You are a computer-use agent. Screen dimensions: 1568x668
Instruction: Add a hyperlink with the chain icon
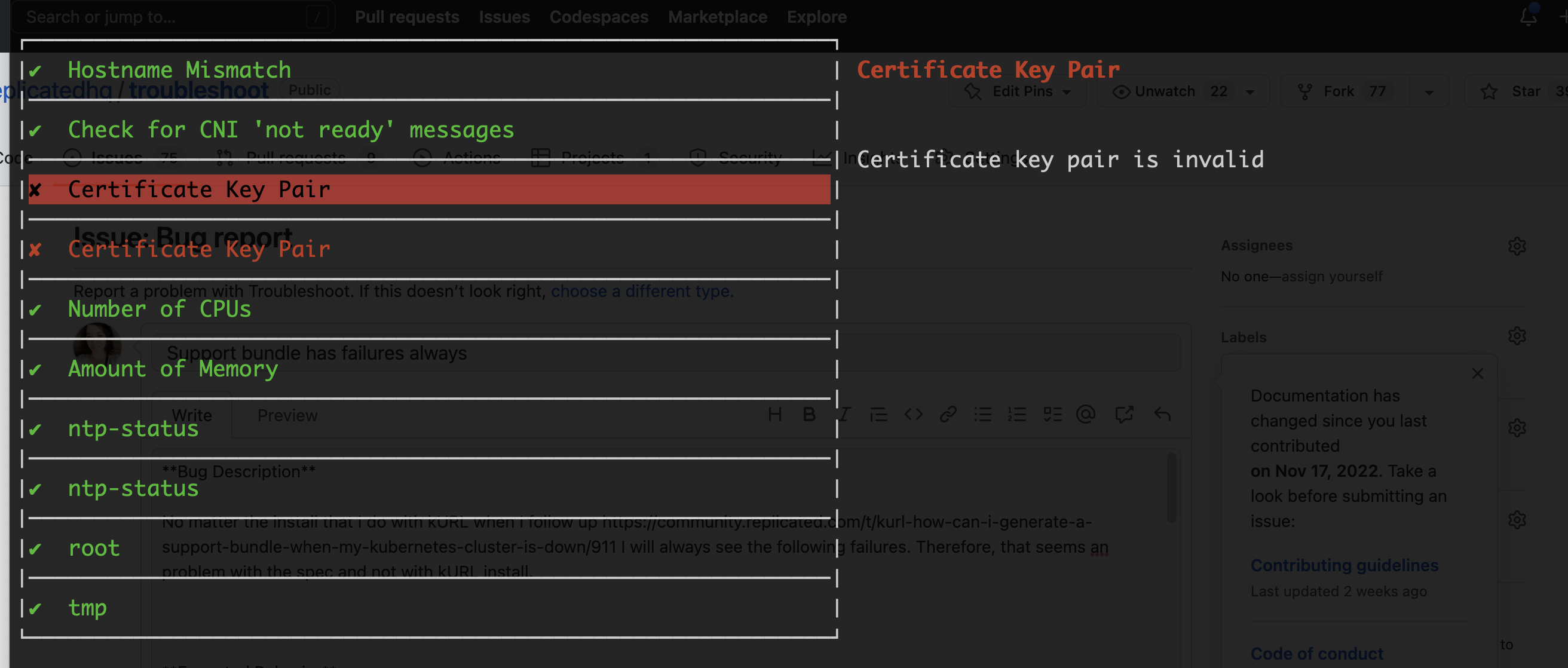pos(948,414)
